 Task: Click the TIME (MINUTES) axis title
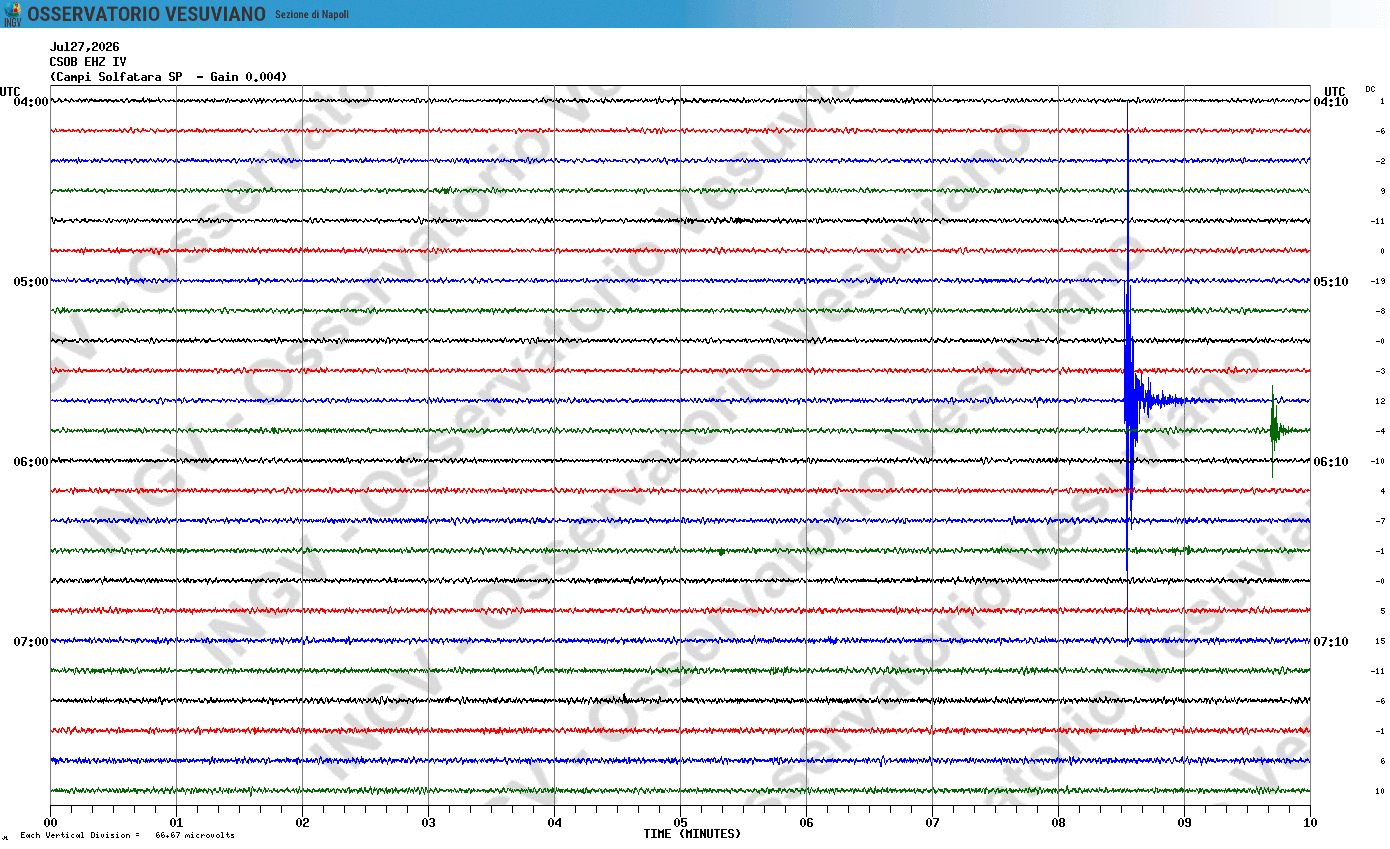click(692, 834)
